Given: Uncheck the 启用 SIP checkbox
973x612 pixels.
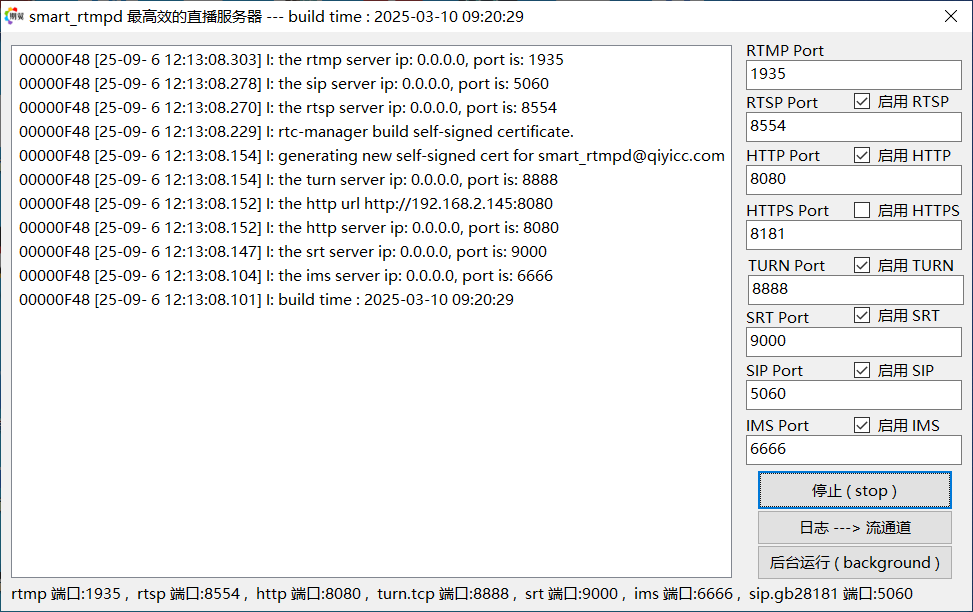Looking at the screenshot, I should (x=861, y=371).
